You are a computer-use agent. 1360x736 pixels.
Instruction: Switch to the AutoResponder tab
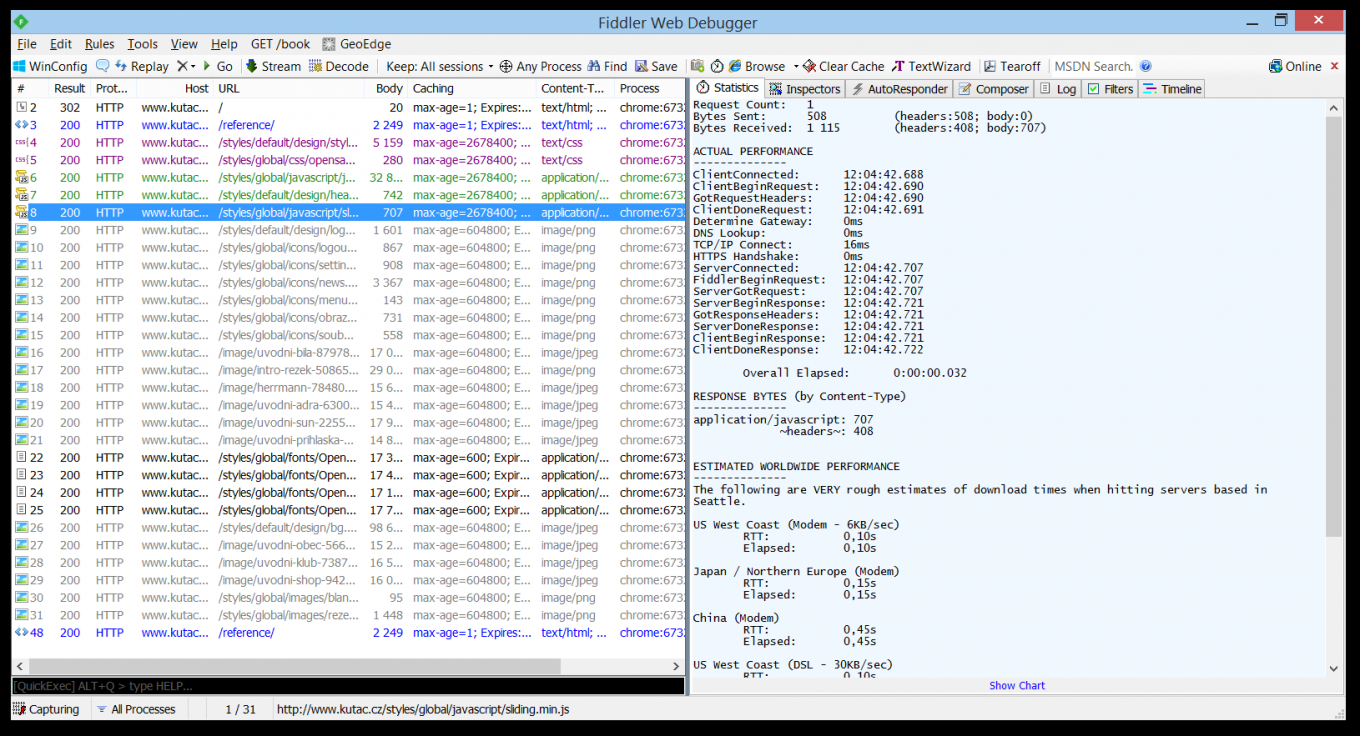pos(899,89)
